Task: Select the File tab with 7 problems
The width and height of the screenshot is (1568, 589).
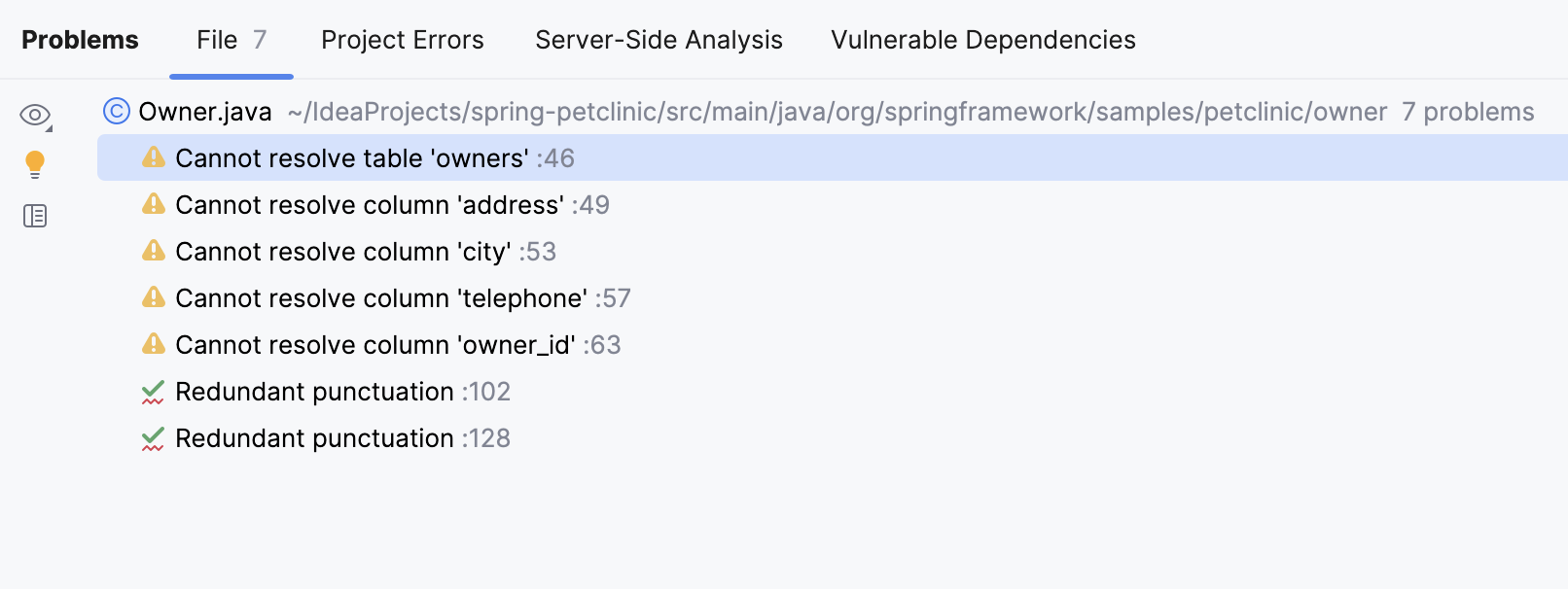Action: click(231, 40)
